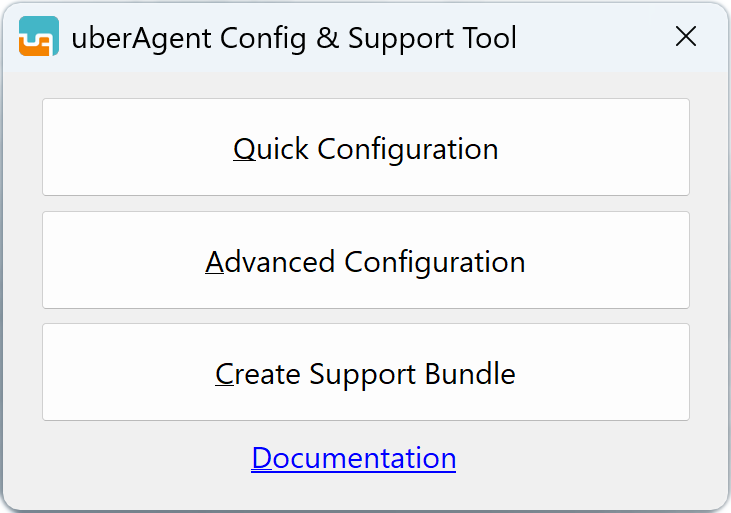The width and height of the screenshot is (731, 513).
Task: Click the window title text in title bar
Action: point(294,38)
